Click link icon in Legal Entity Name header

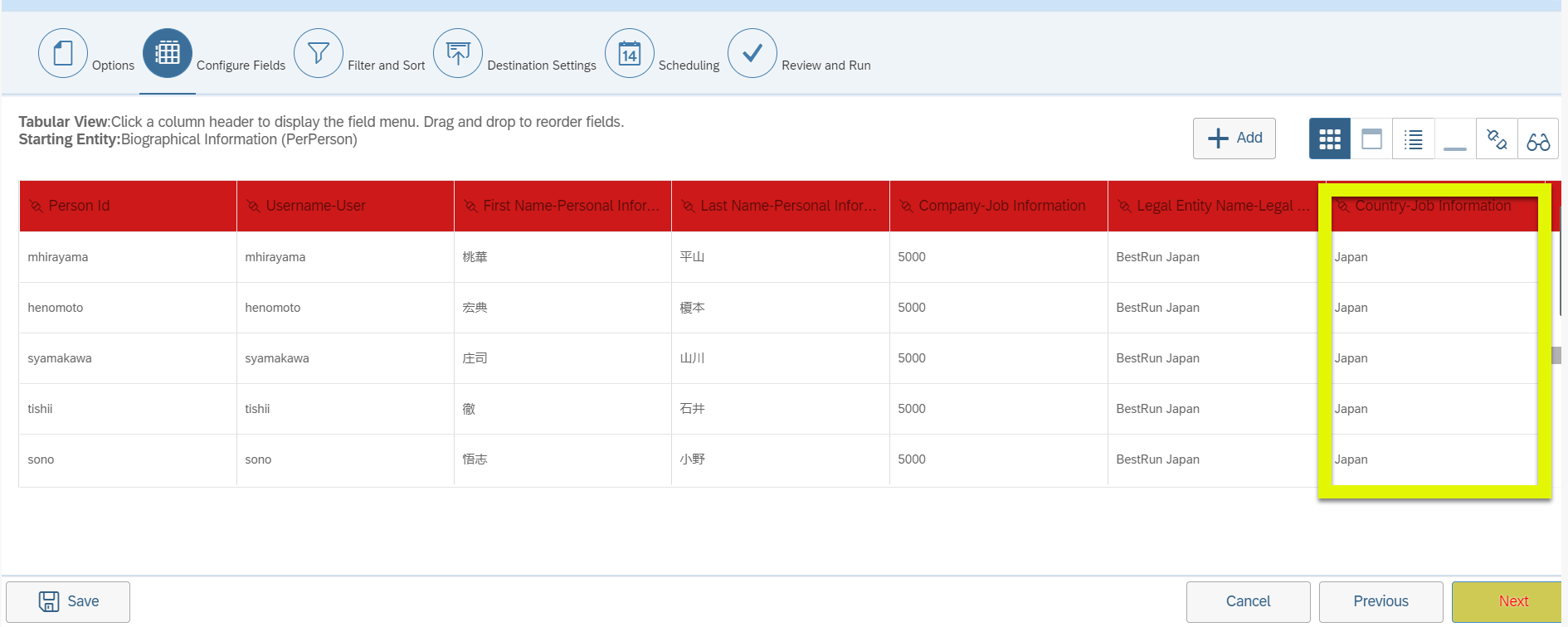point(1124,206)
